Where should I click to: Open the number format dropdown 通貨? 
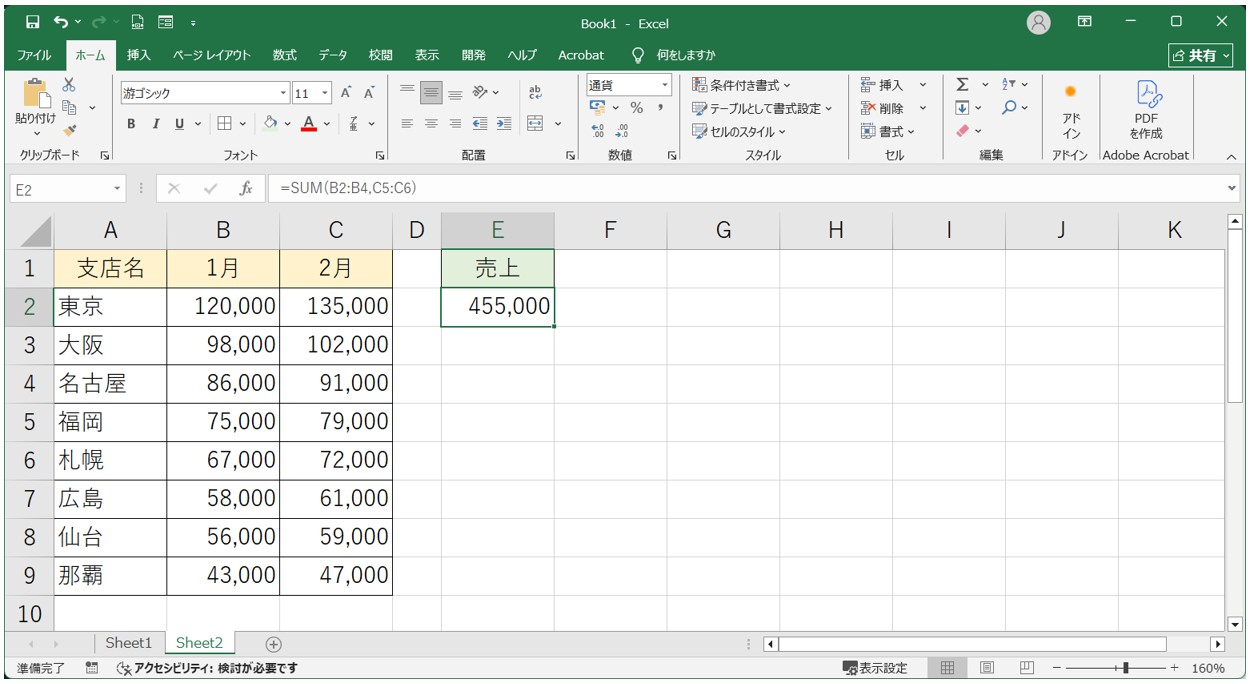pos(664,85)
